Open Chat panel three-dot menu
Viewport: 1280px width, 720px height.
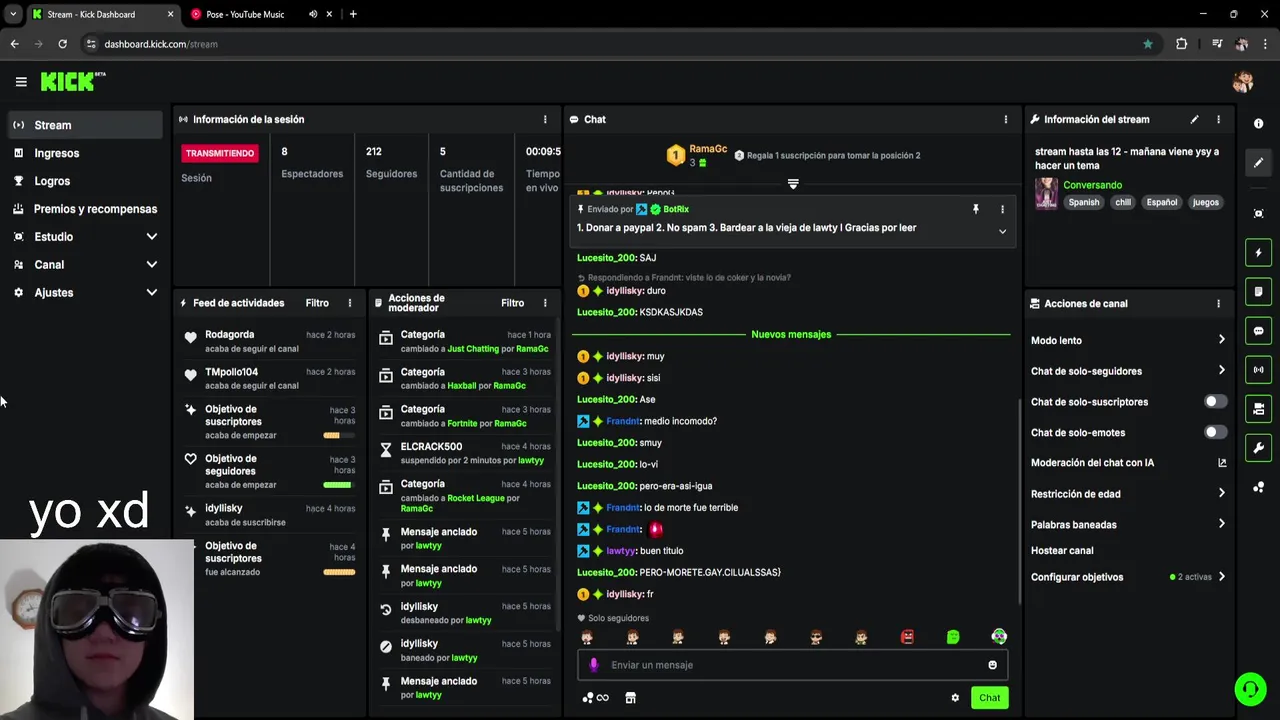coord(1006,119)
